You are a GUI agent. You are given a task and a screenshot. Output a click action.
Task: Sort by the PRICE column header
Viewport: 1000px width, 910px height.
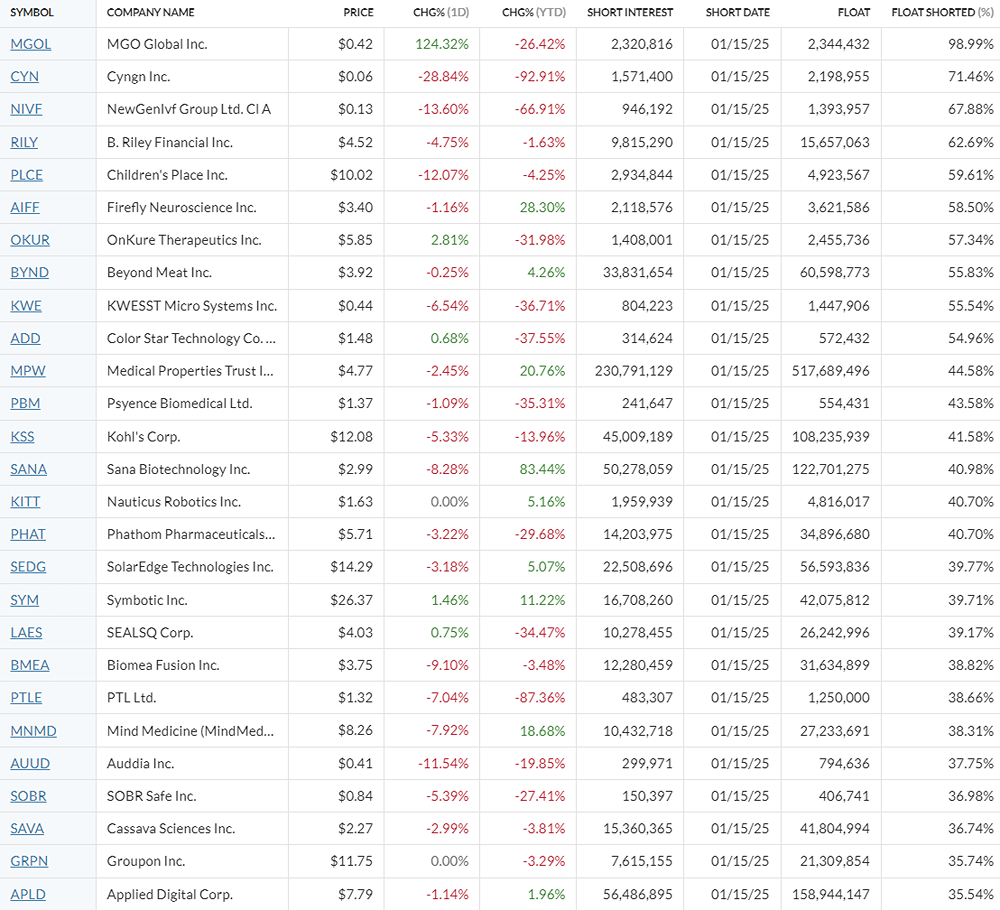[x=358, y=12]
